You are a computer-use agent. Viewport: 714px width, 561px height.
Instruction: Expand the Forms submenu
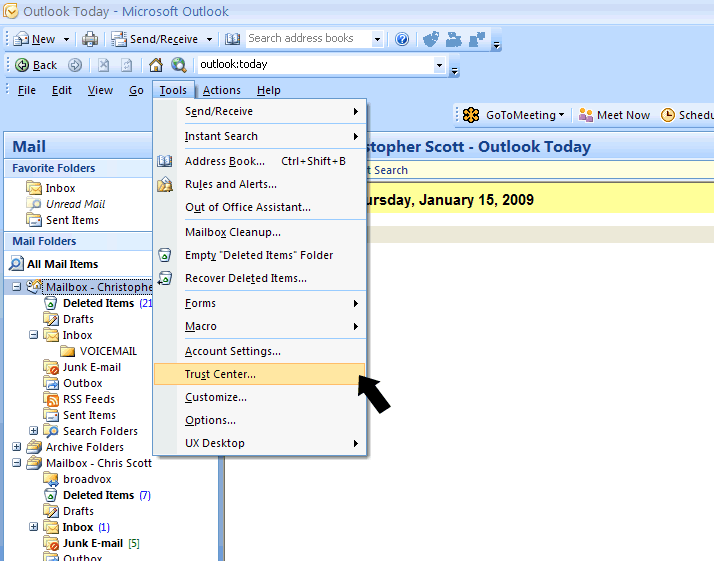[x=260, y=303]
